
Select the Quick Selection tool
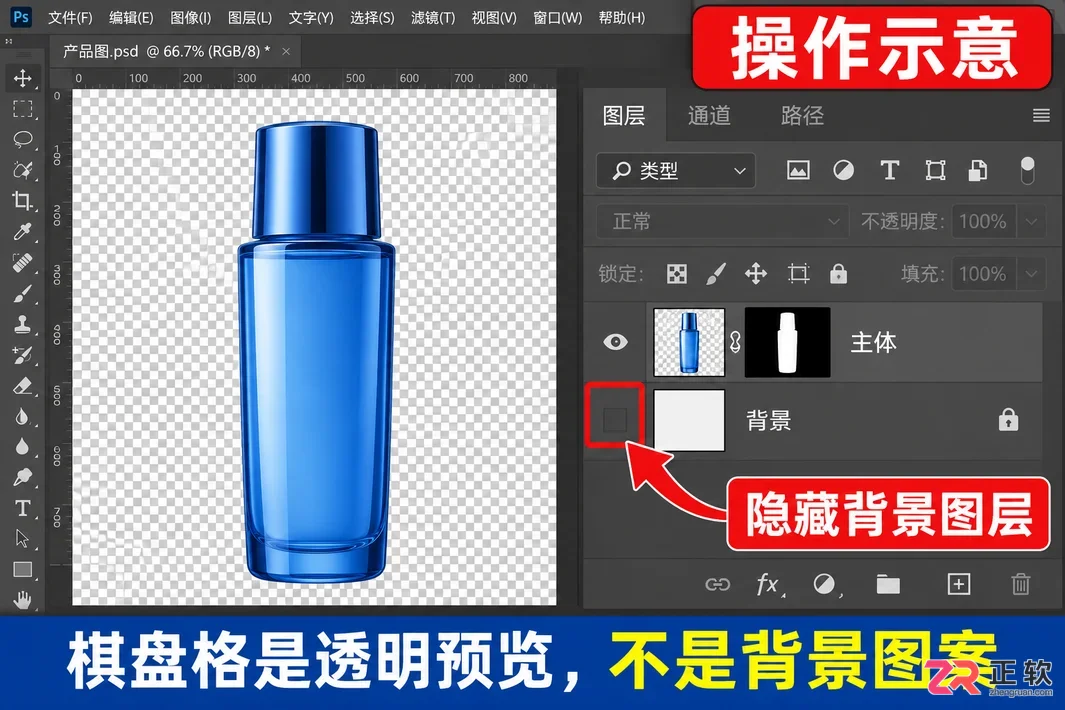(x=22, y=170)
